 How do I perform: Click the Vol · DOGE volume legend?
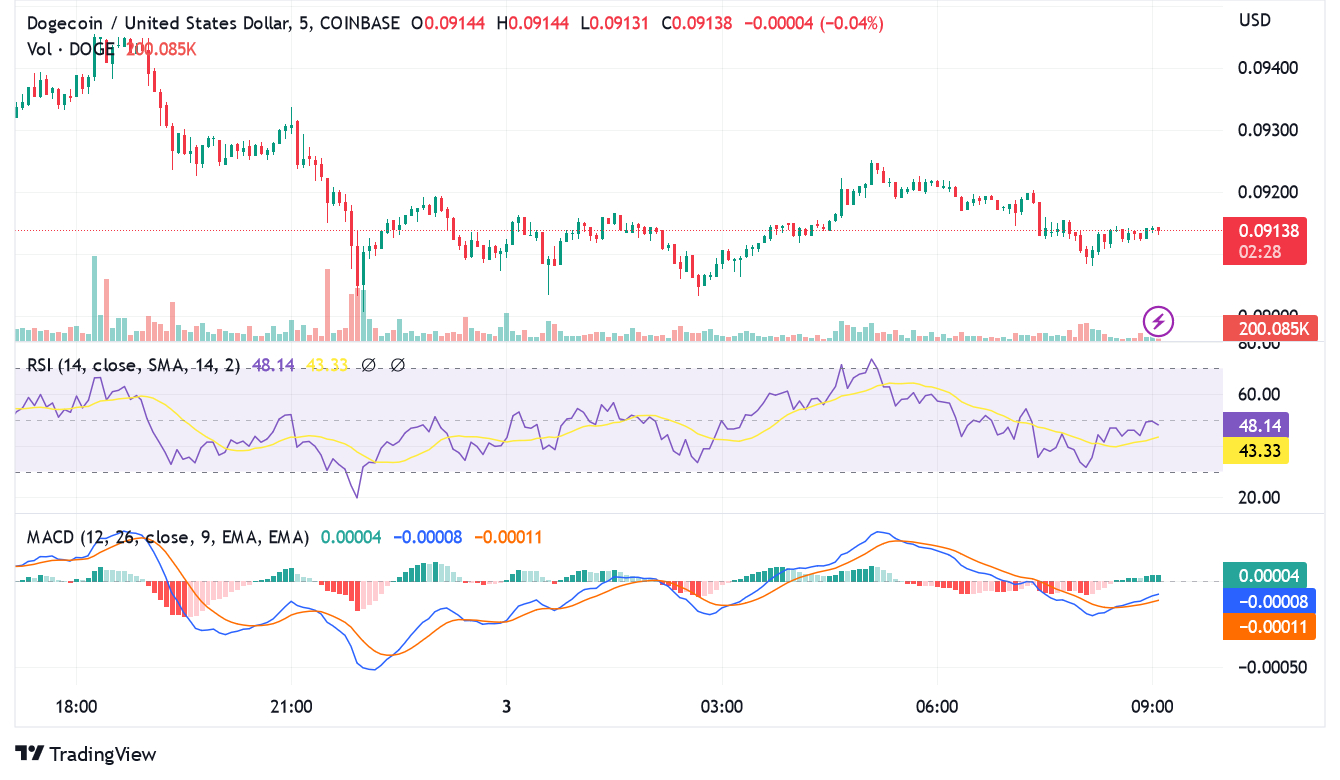click(x=70, y=49)
